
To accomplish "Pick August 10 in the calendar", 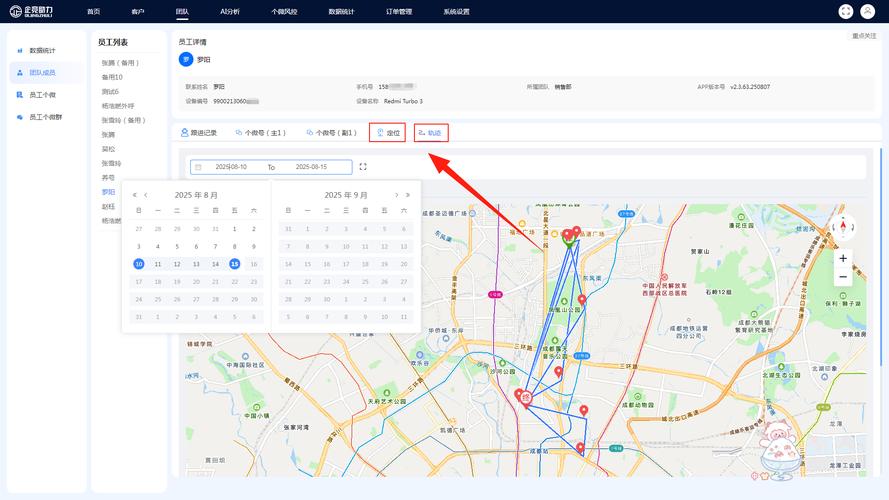I will (x=139, y=264).
